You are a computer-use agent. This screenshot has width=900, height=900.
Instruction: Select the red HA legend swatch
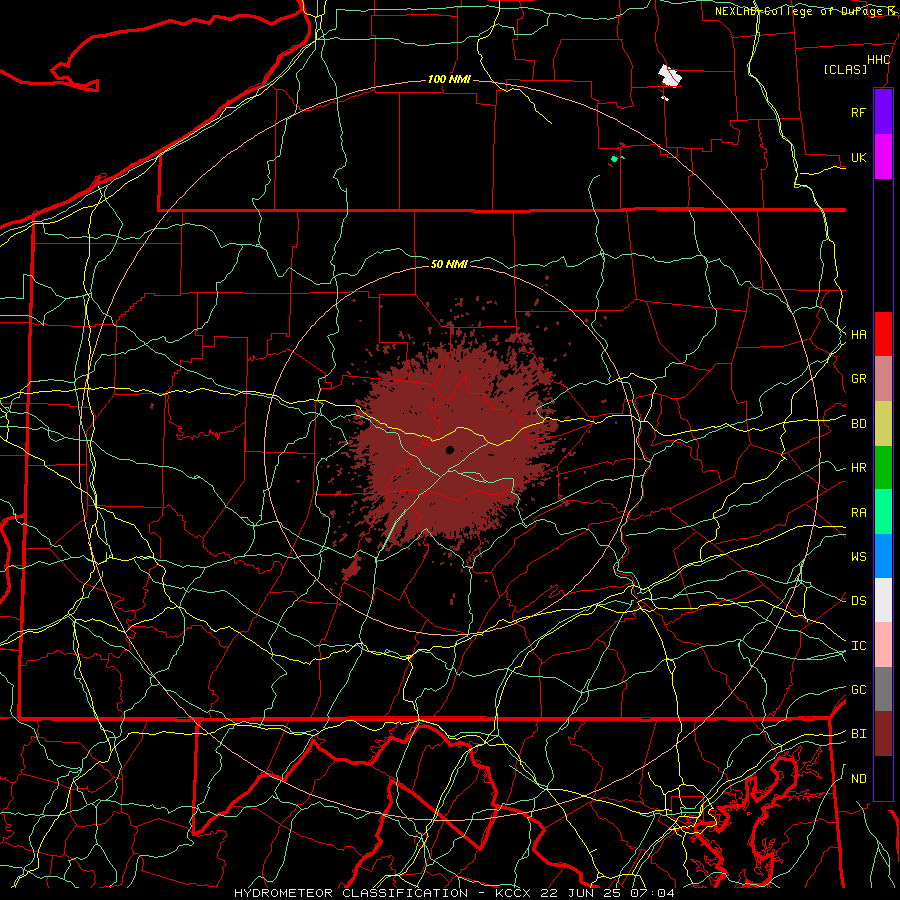point(883,334)
